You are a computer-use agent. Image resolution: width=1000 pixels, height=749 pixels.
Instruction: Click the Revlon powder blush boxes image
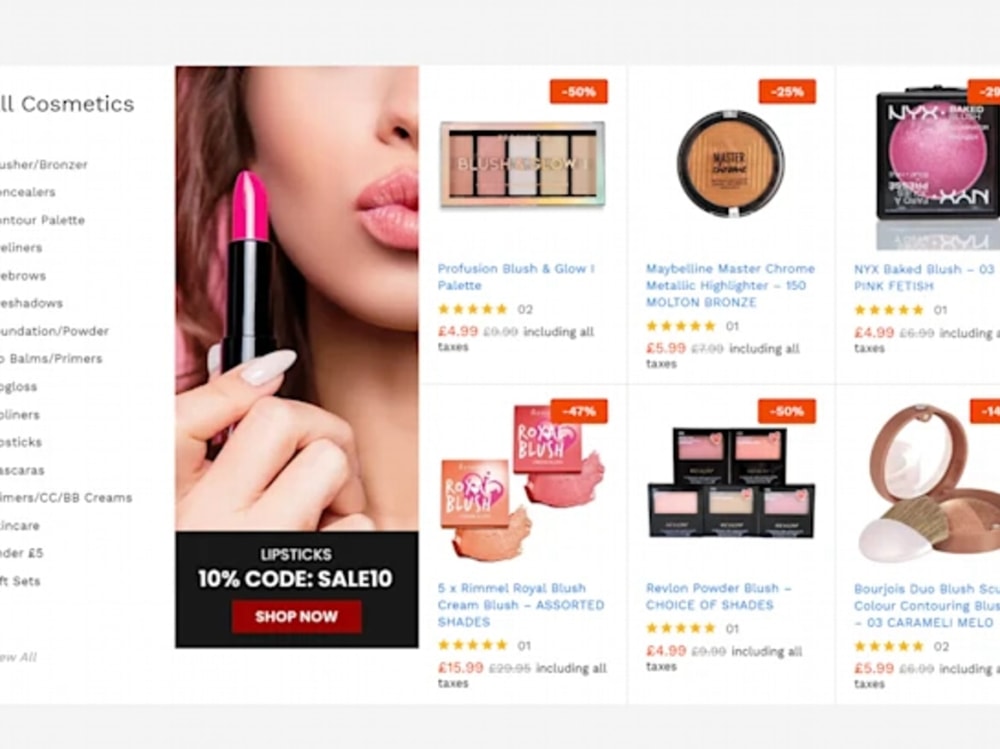click(x=731, y=483)
